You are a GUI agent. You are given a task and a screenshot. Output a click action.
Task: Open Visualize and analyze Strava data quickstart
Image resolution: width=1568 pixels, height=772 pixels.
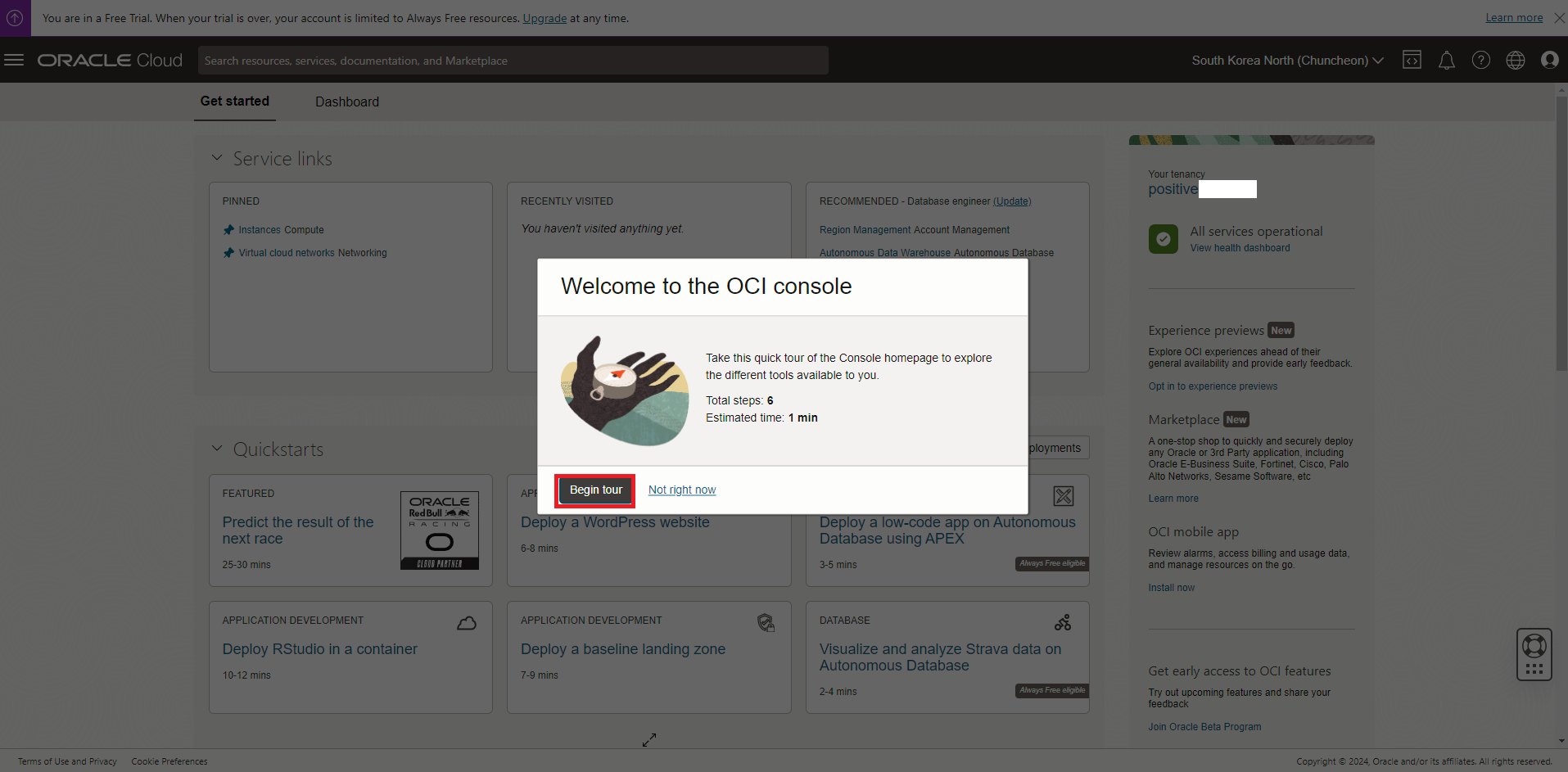[940, 657]
